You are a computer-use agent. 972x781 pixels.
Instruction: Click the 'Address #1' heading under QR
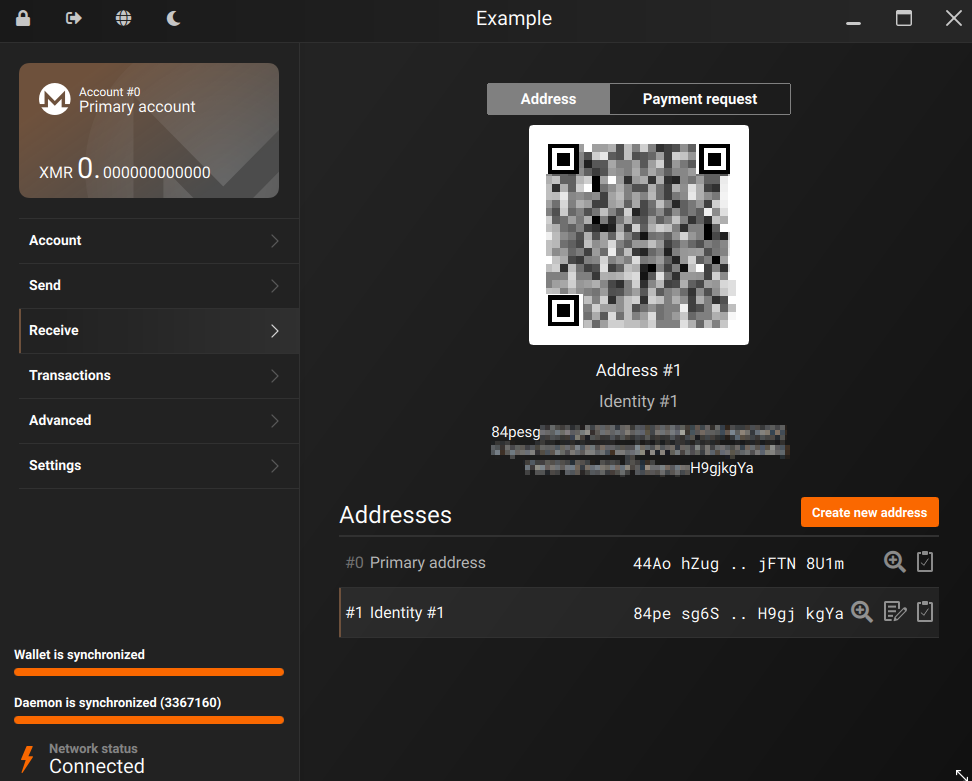(638, 370)
